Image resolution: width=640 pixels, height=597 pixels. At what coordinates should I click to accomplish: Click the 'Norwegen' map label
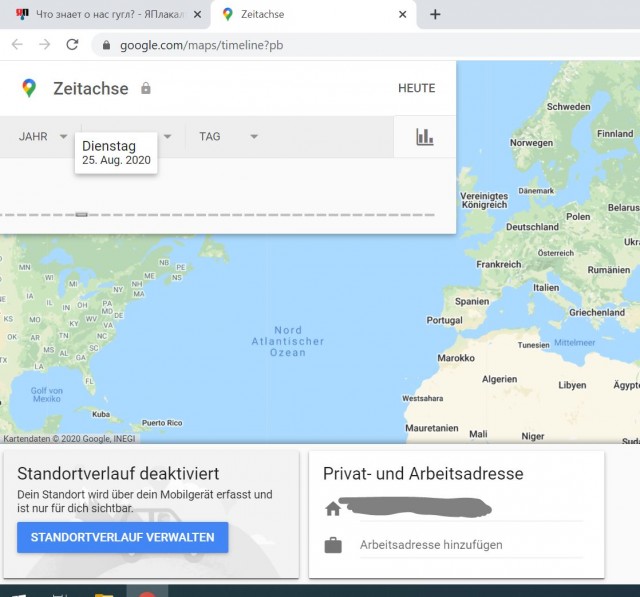point(531,143)
